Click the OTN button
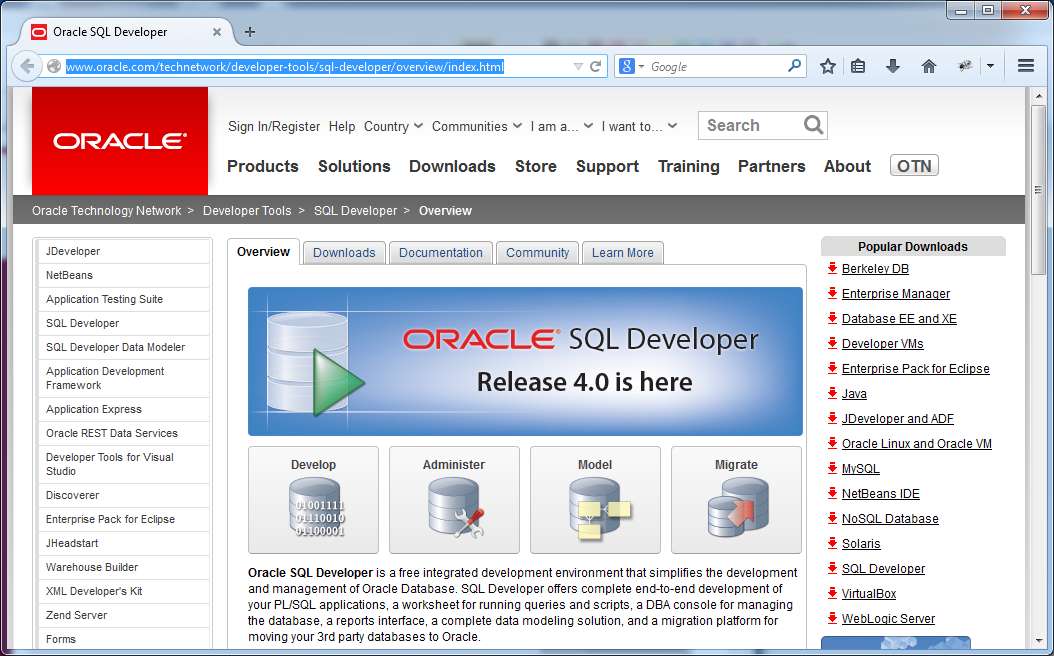This screenshot has width=1054, height=656. point(914,165)
